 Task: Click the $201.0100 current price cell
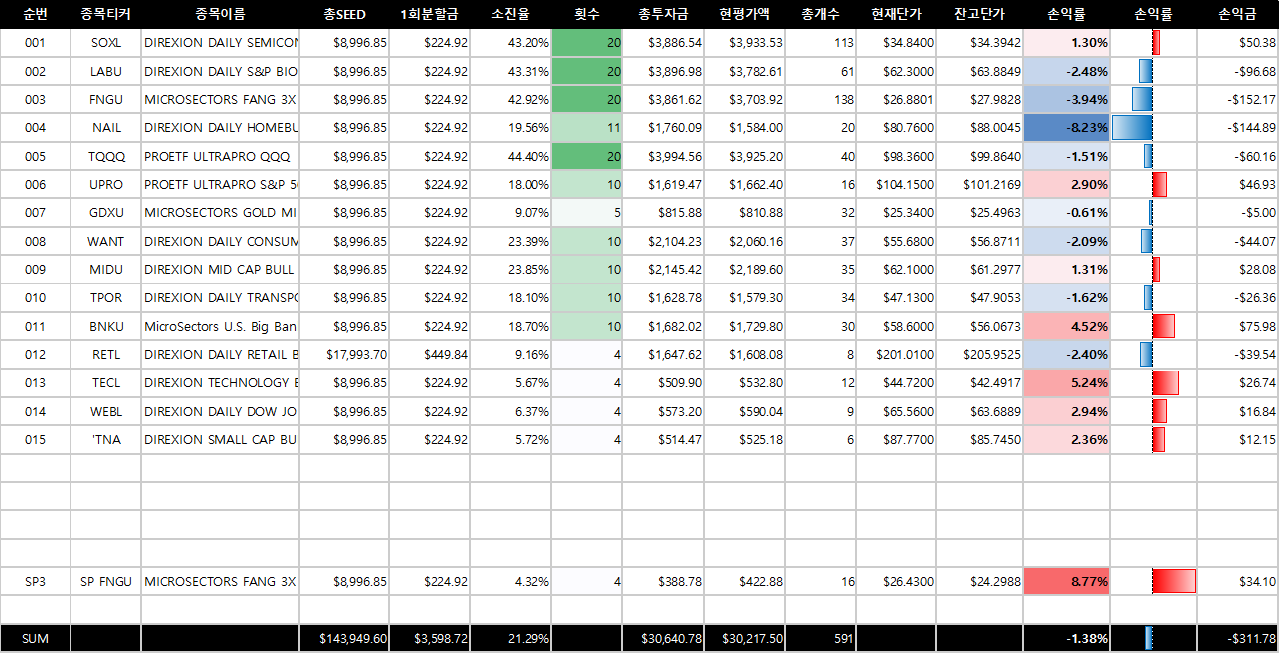[x=896, y=354]
